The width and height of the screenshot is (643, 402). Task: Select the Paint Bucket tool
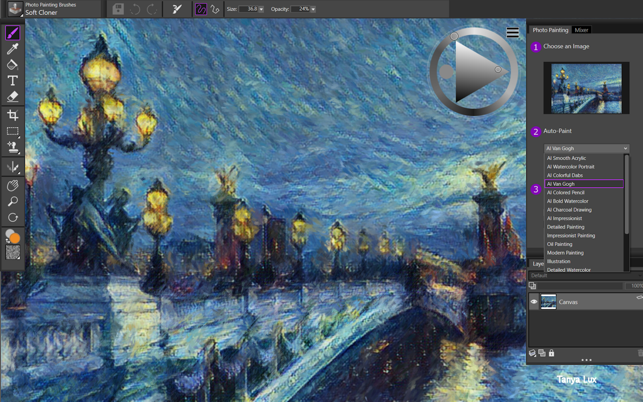click(x=12, y=64)
